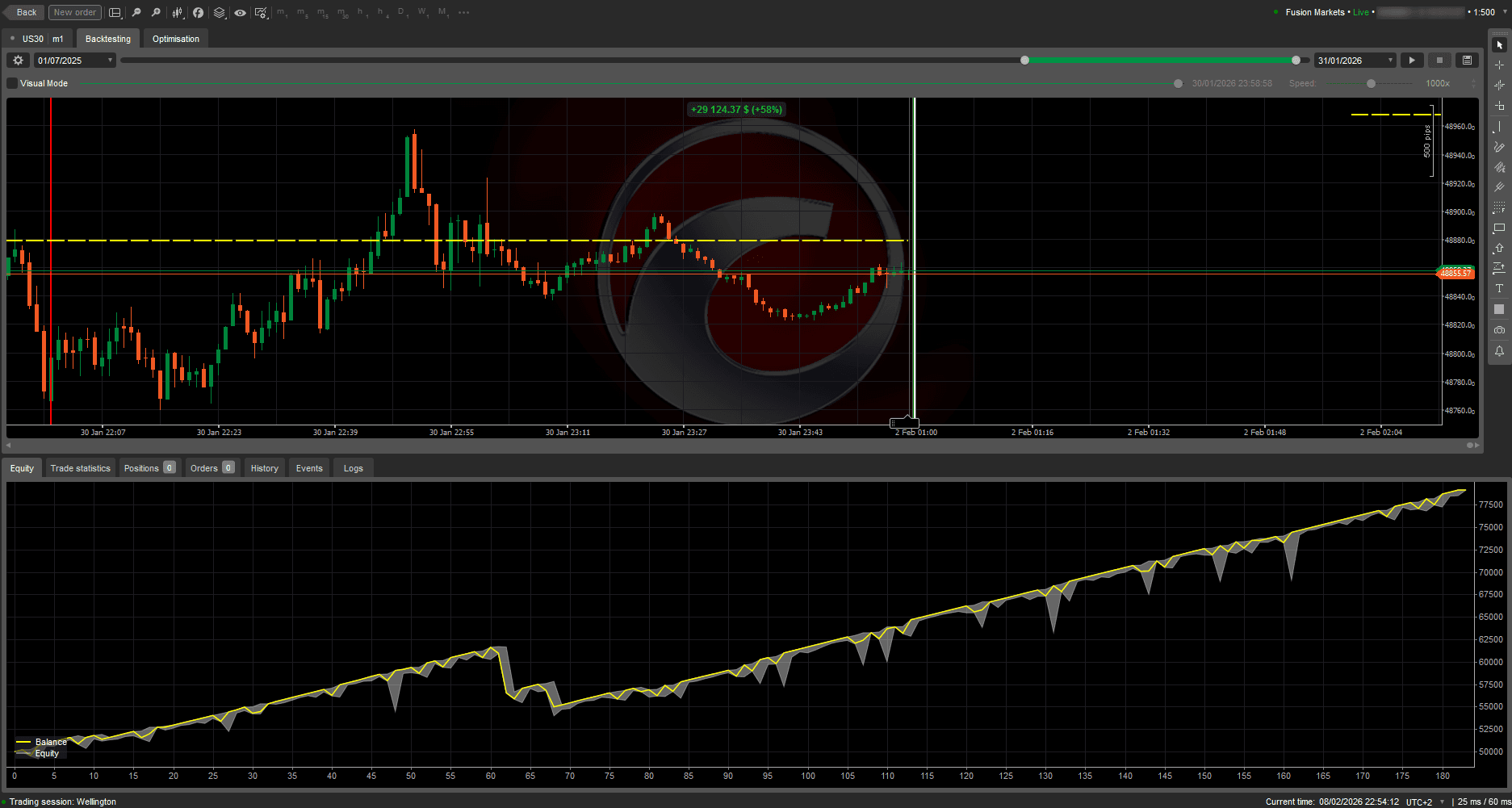This screenshot has height=808, width=1512.
Task: Open the chart snapshot camera icon
Action: pos(1499,329)
